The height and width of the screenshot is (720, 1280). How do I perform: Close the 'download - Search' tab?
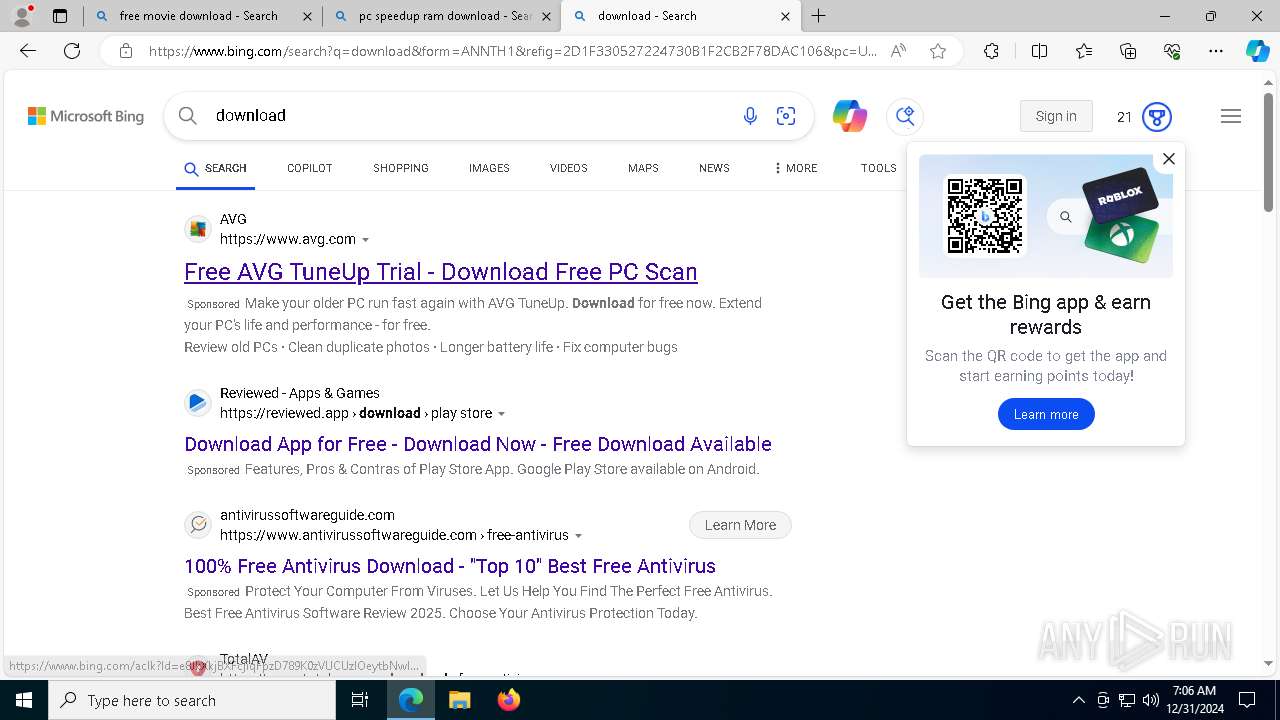pyautogui.click(x=785, y=16)
